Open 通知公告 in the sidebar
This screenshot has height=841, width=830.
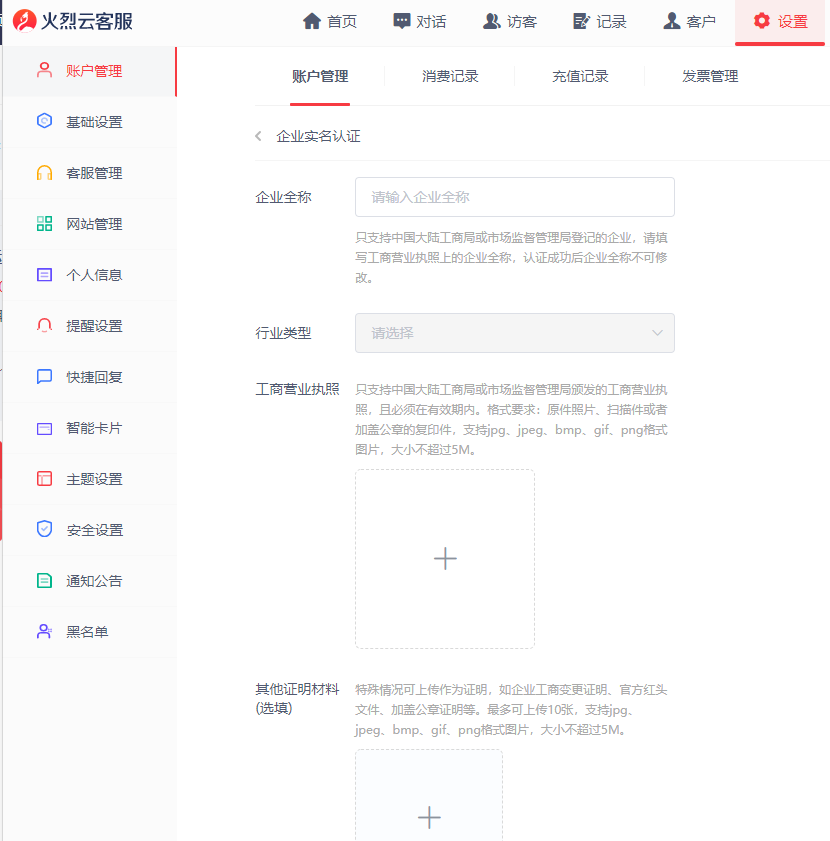coord(90,580)
